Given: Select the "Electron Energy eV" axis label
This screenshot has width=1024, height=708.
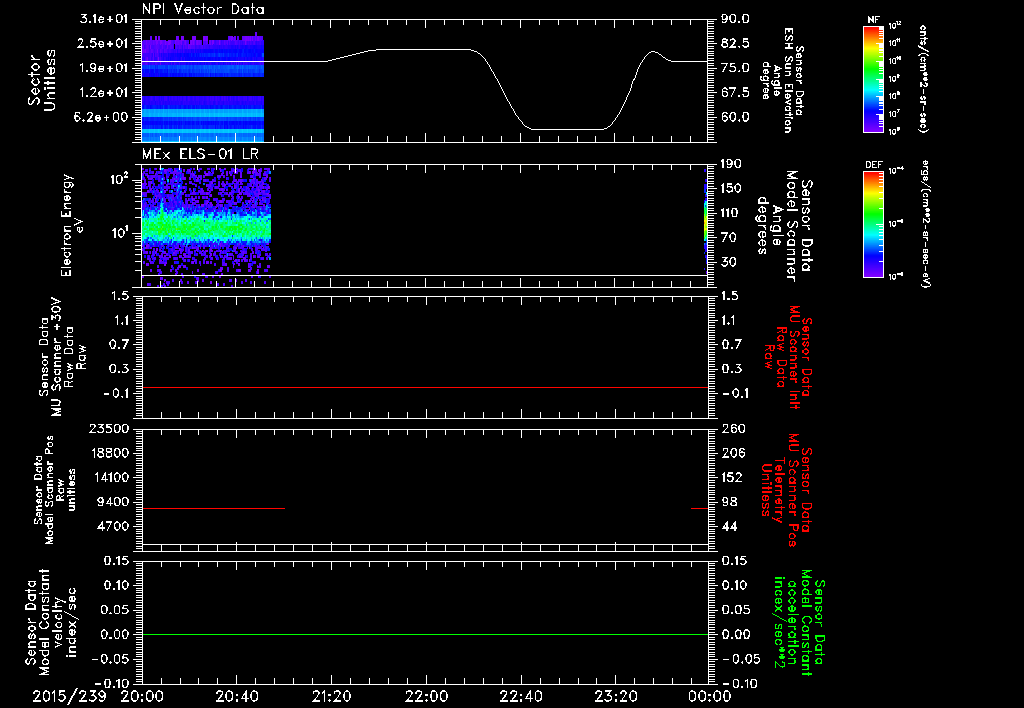Looking at the screenshot, I should (72, 225).
